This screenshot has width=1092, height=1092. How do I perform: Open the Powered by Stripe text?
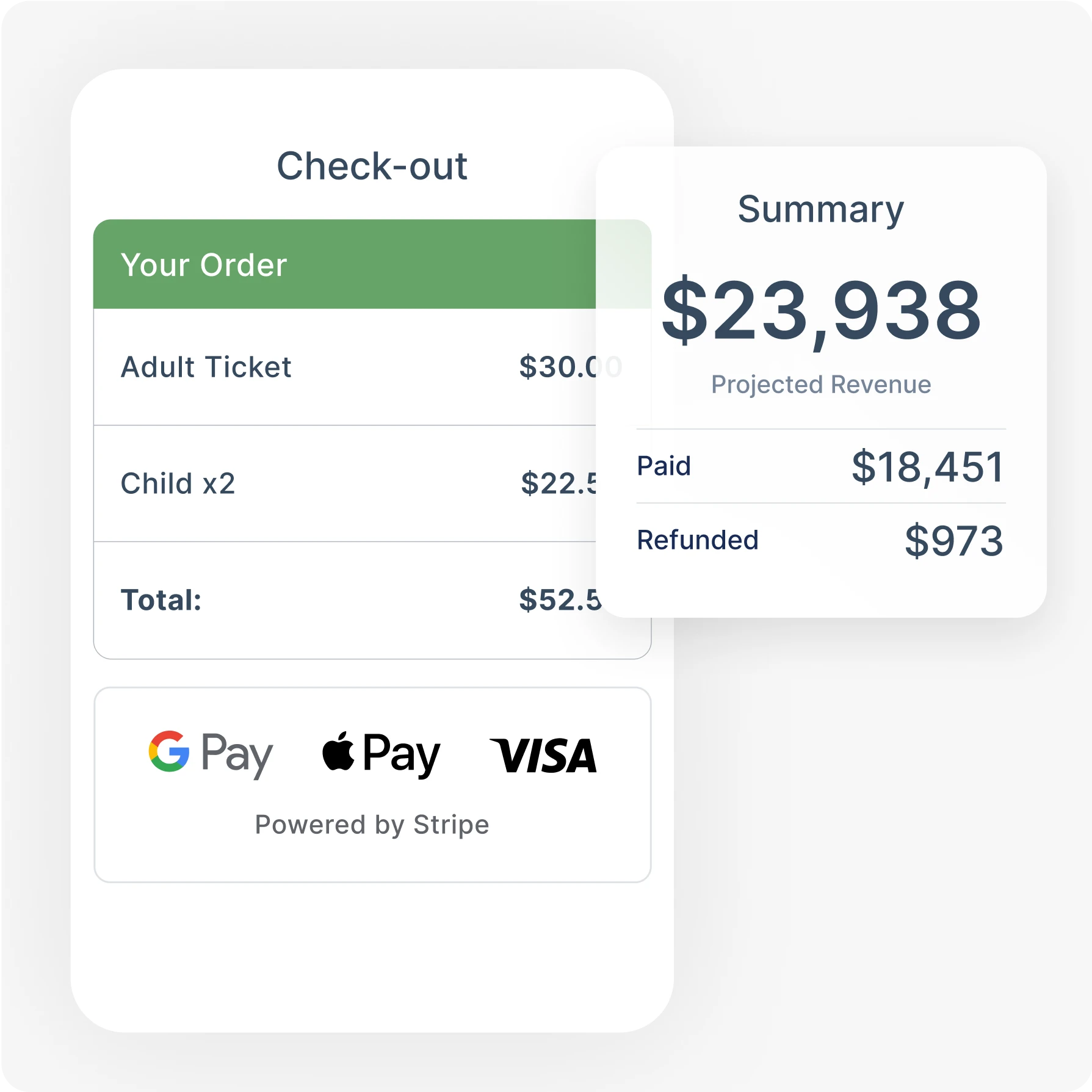coord(372,825)
